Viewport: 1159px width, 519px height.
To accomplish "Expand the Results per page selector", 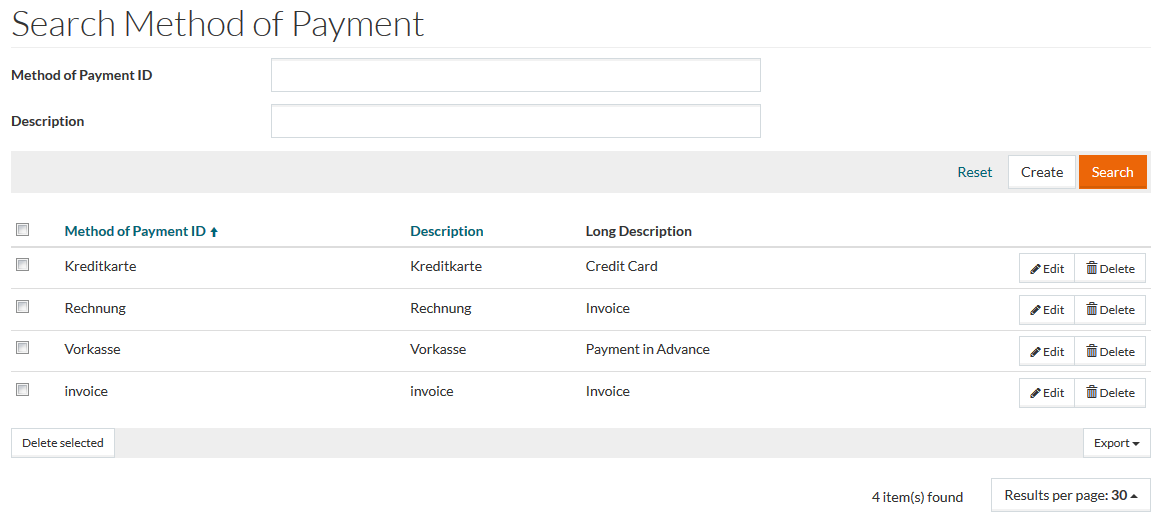I will click(x=1070, y=495).
